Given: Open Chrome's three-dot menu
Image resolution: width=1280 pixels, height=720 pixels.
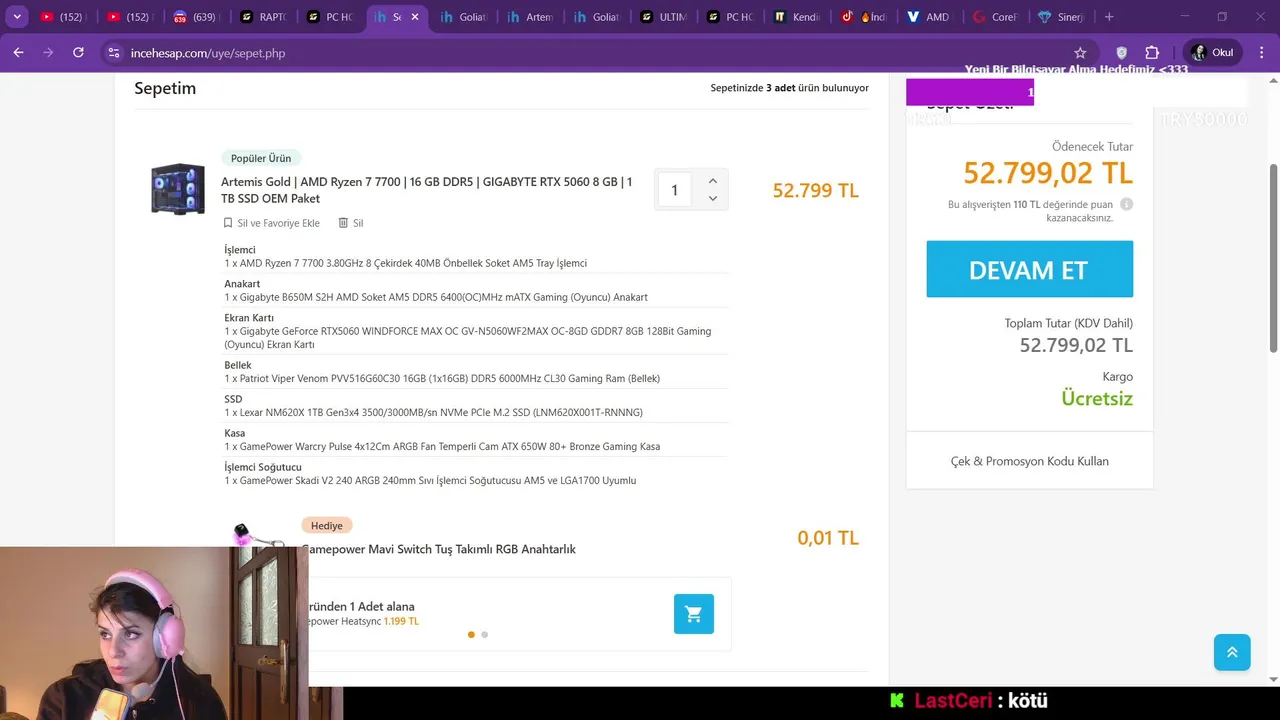Looking at the screenshot, I should 1260,52.
